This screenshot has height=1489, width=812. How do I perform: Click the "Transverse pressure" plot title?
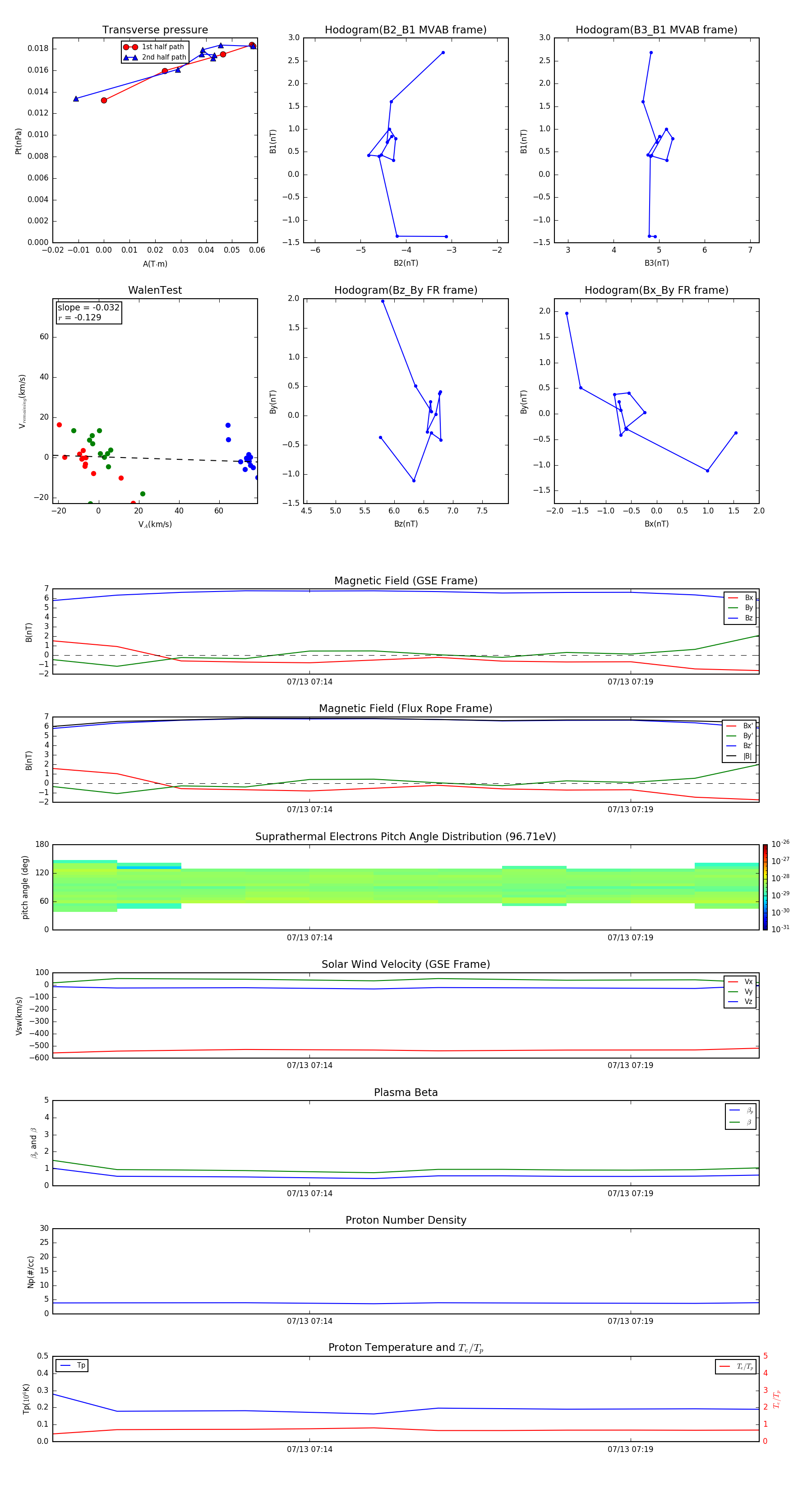click(x=155, y=30)
